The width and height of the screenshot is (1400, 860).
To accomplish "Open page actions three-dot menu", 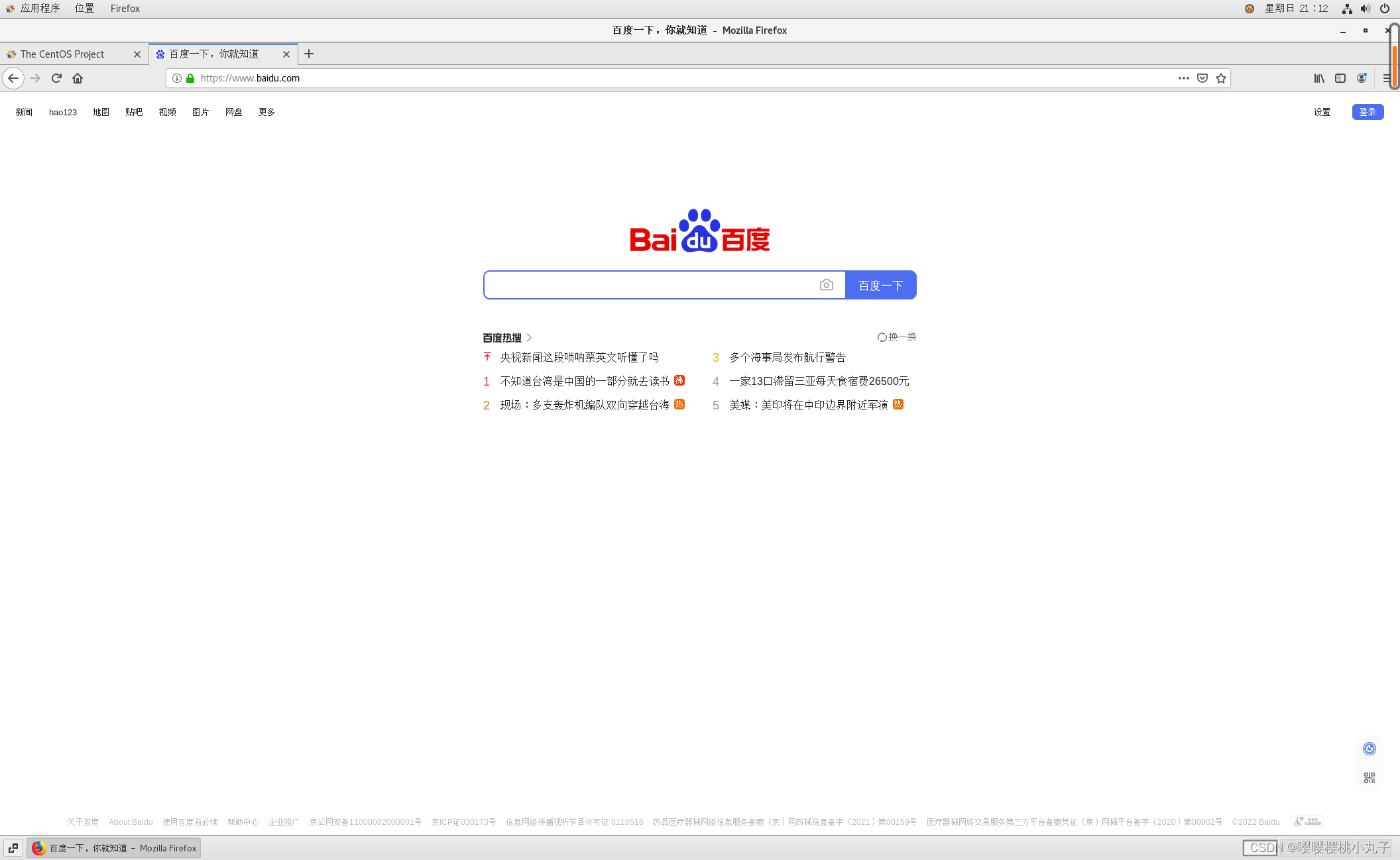I will pyautogui.click(x=1184, y=78).
